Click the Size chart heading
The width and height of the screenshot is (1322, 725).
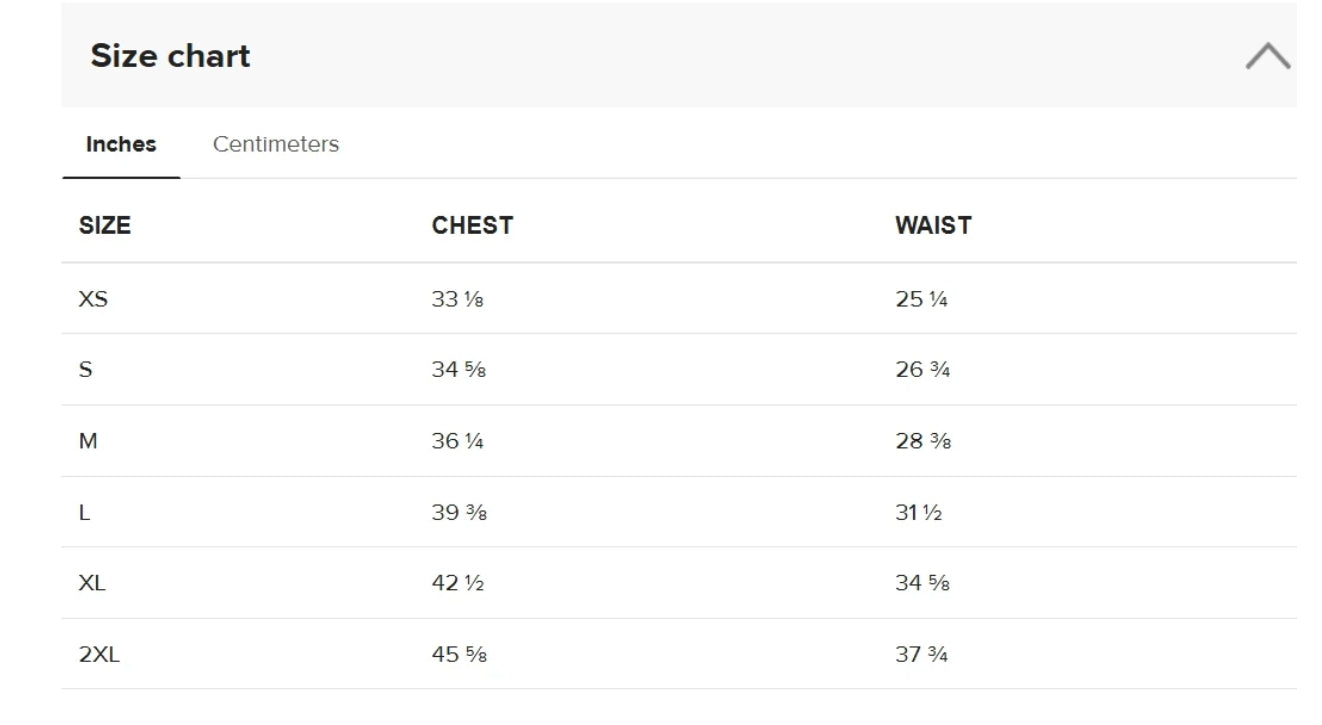tap(170, 56)
